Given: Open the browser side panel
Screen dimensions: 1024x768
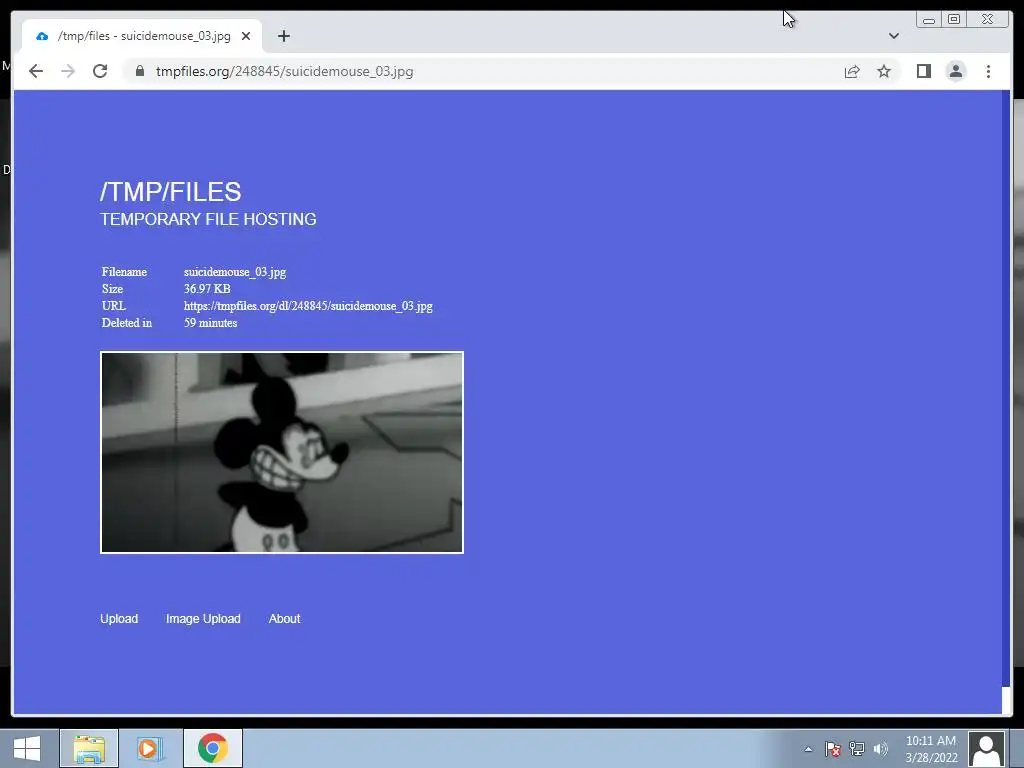Looking at the screenshot, I should pos(923,71).
